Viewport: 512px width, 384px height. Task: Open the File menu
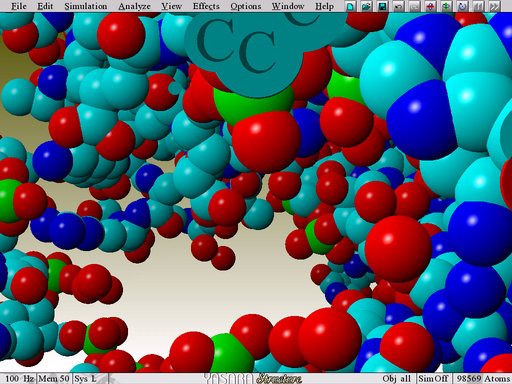(x=19, y=6)
